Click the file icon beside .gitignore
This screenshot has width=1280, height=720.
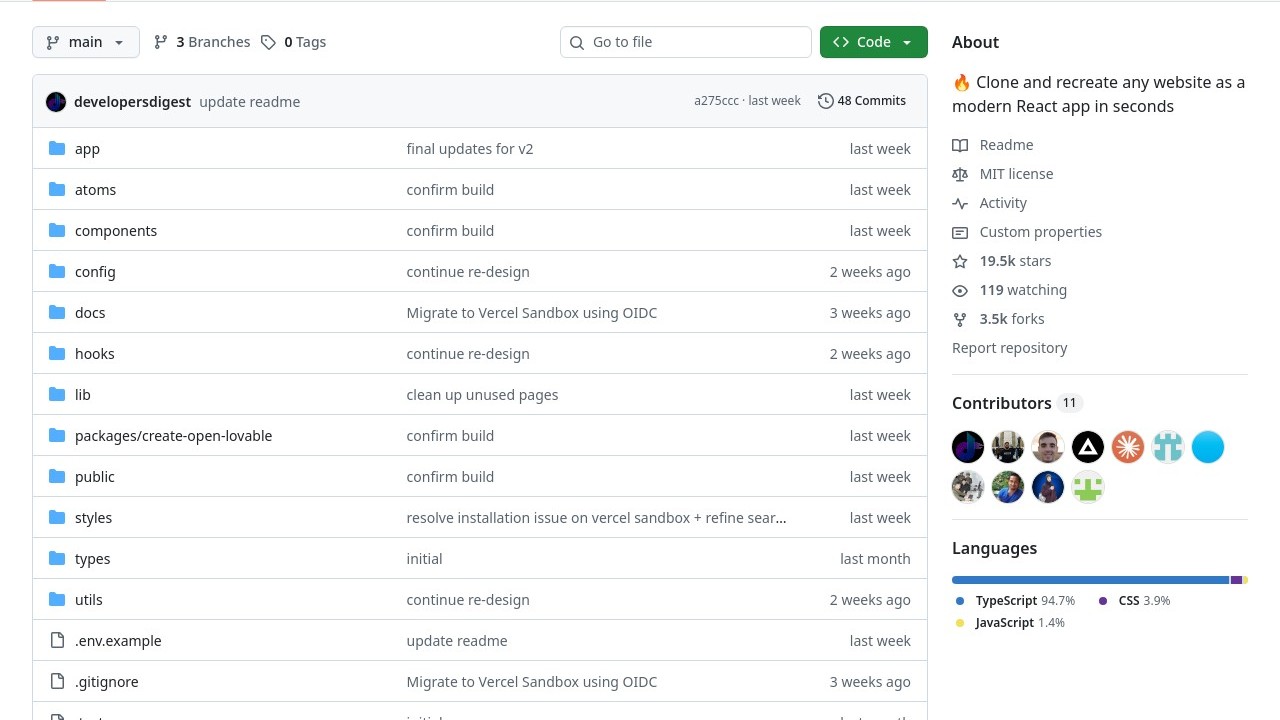57,682
